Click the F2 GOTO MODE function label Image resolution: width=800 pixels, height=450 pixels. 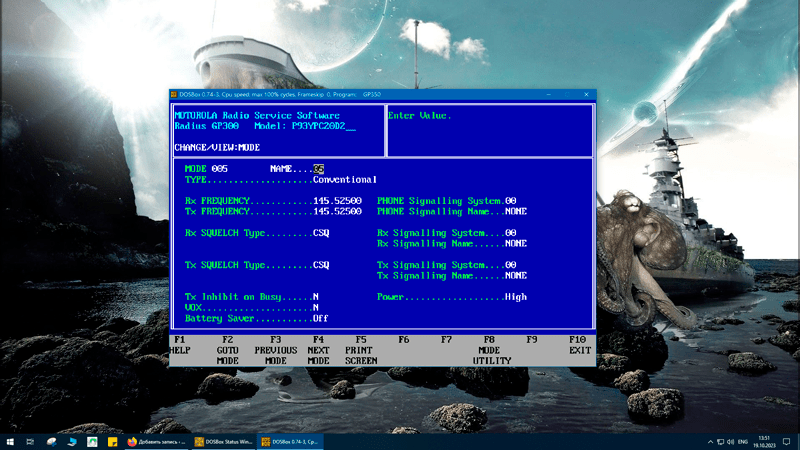228,350
